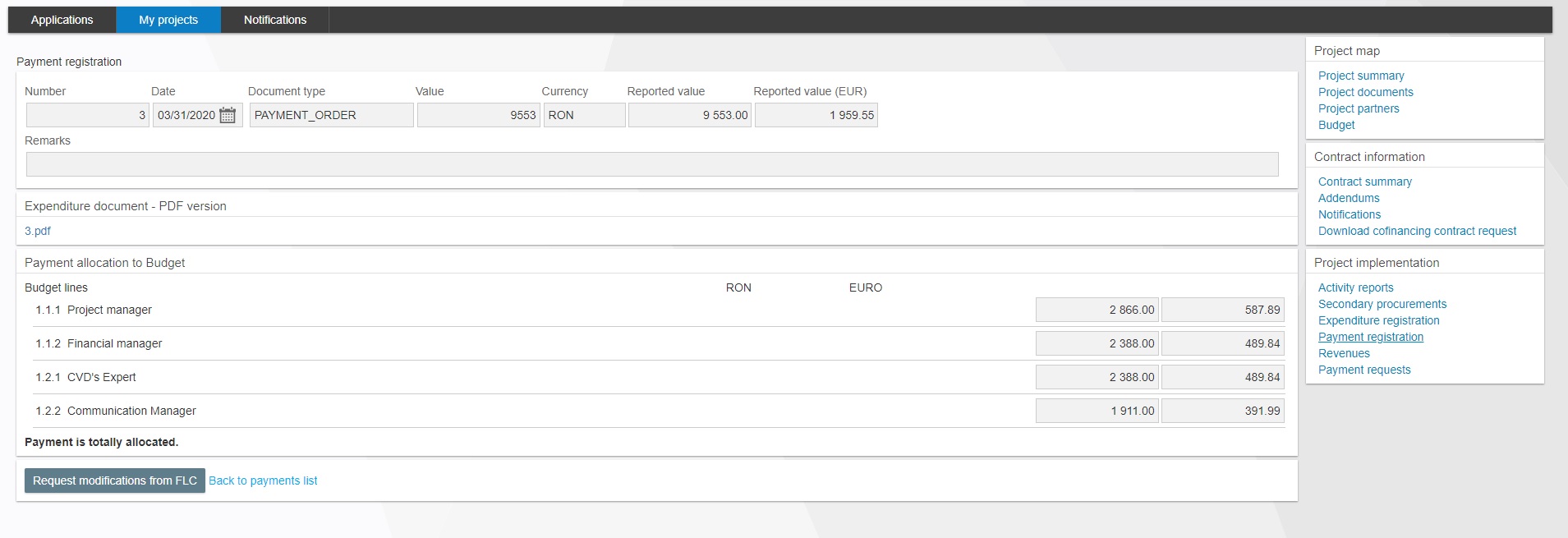Navigate to Project documents

pos(1365,92)
